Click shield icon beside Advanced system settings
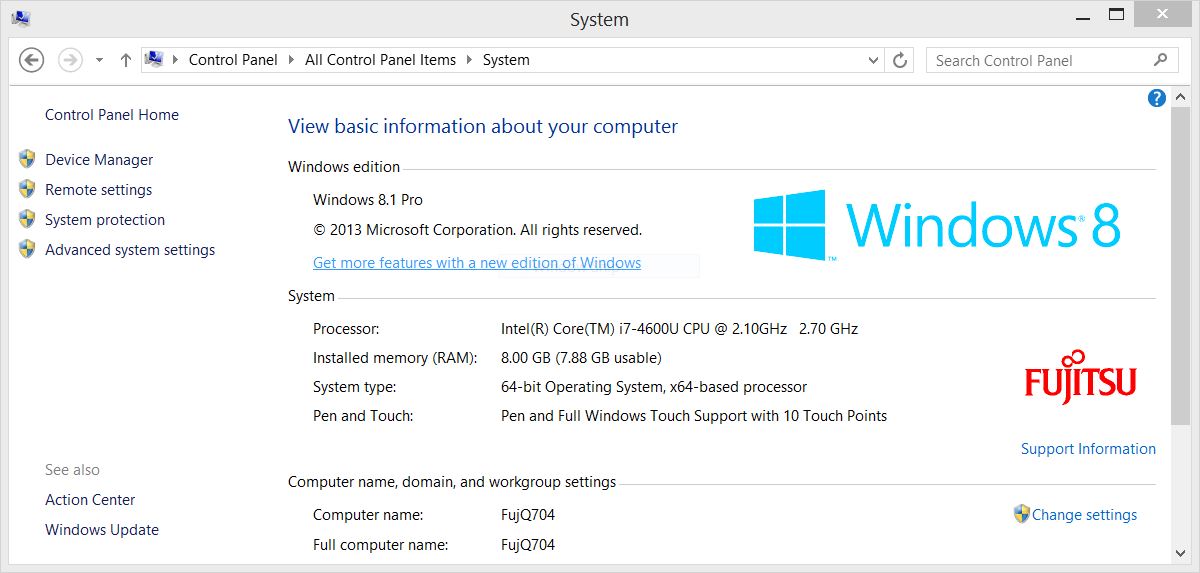 tap(27, 249)
